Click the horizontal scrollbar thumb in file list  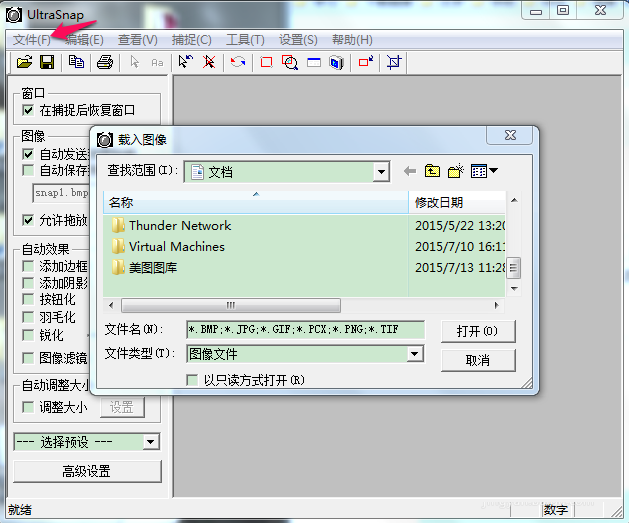(231, 305)
